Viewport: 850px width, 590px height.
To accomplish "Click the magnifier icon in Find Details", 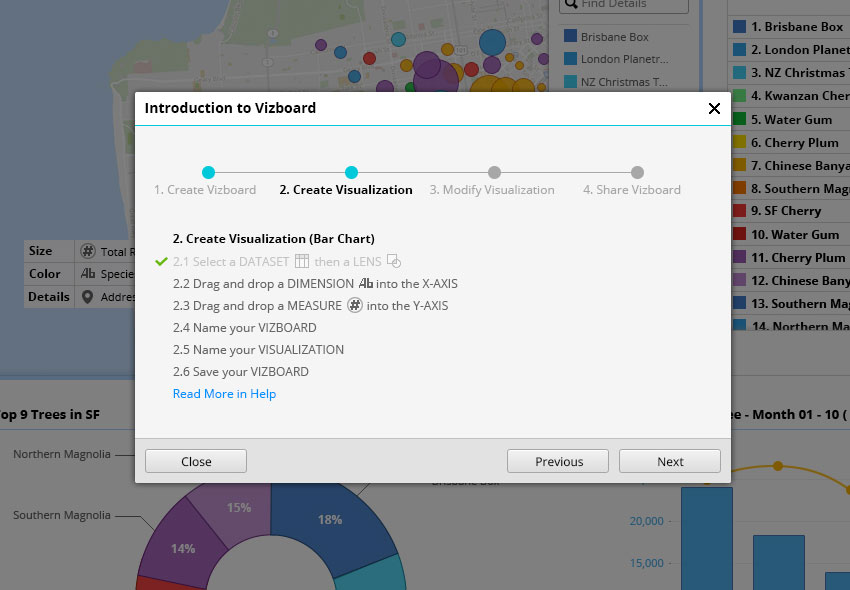I will click(x=569, y=4).
